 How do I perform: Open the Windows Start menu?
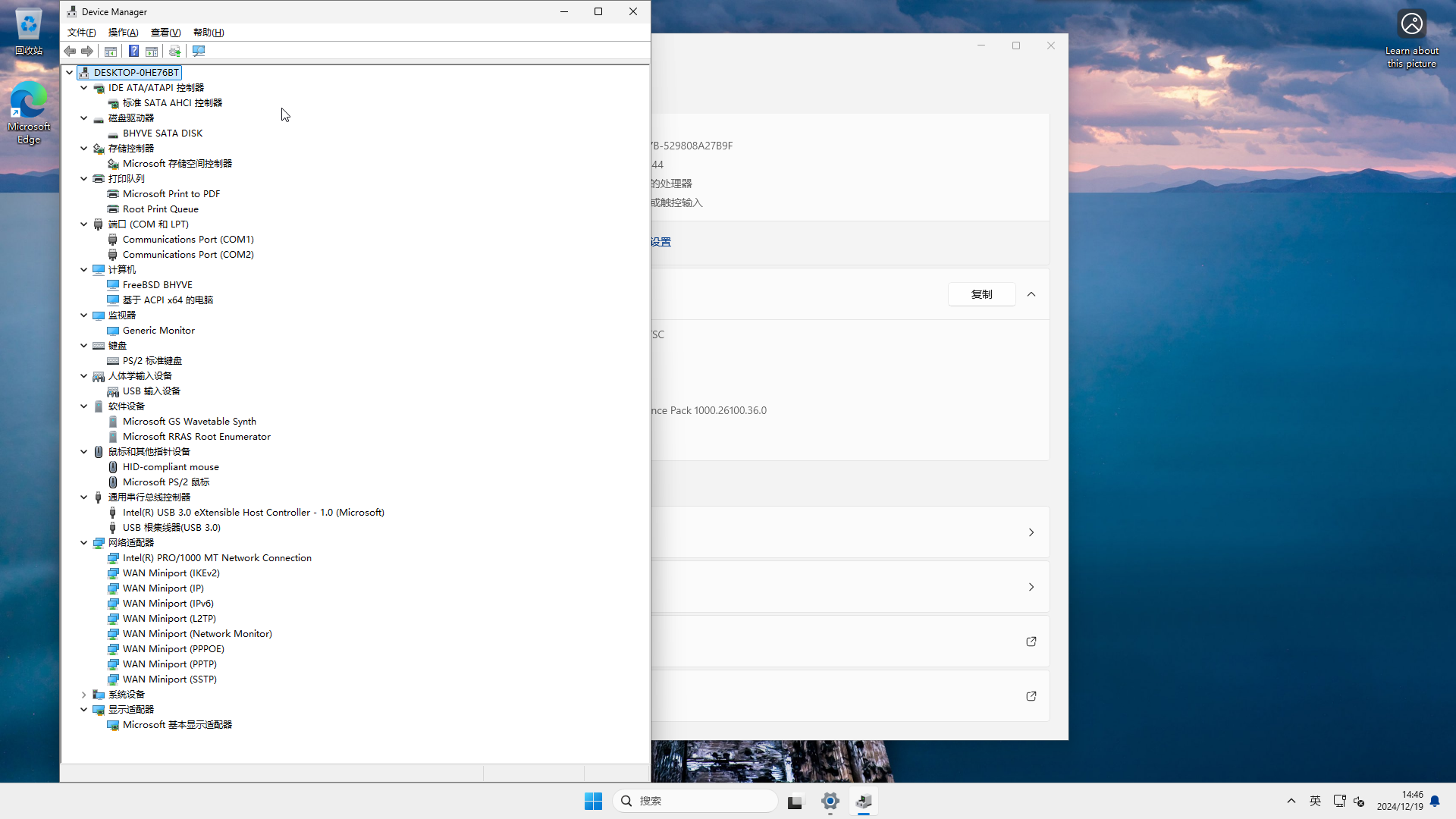[x=593, y=801]
